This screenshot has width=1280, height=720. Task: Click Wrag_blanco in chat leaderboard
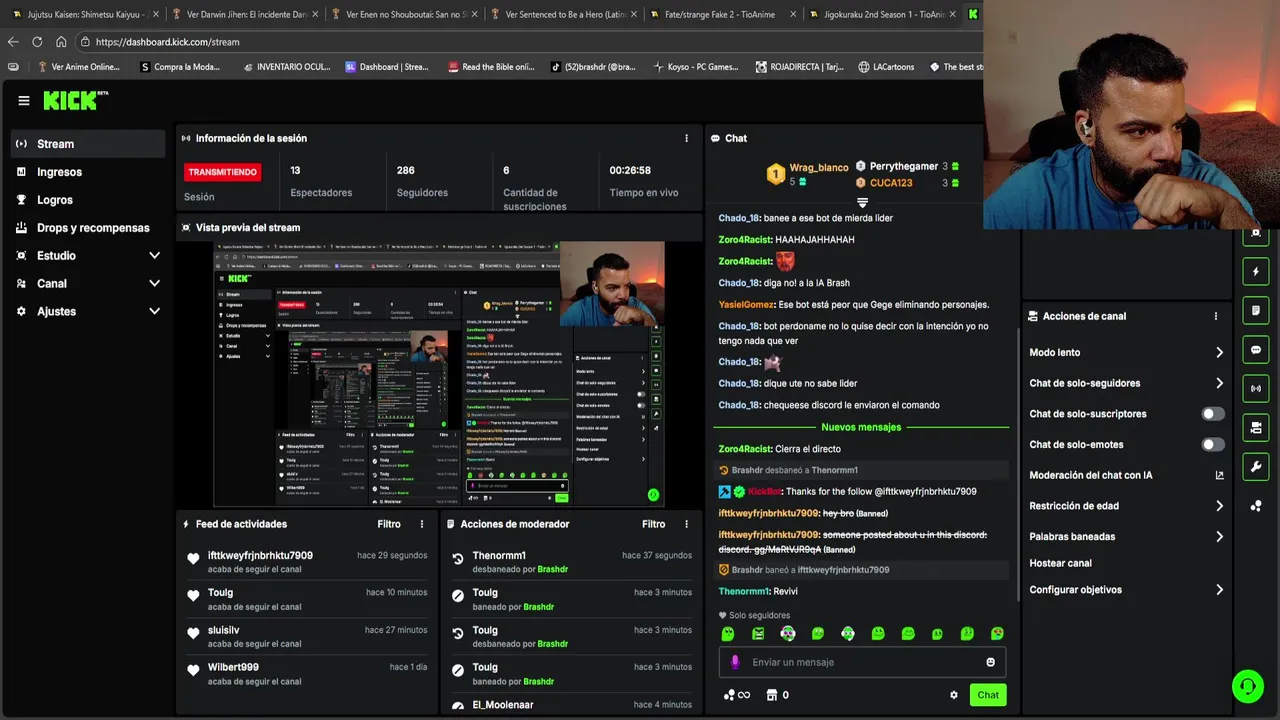(x=818, y=168)
